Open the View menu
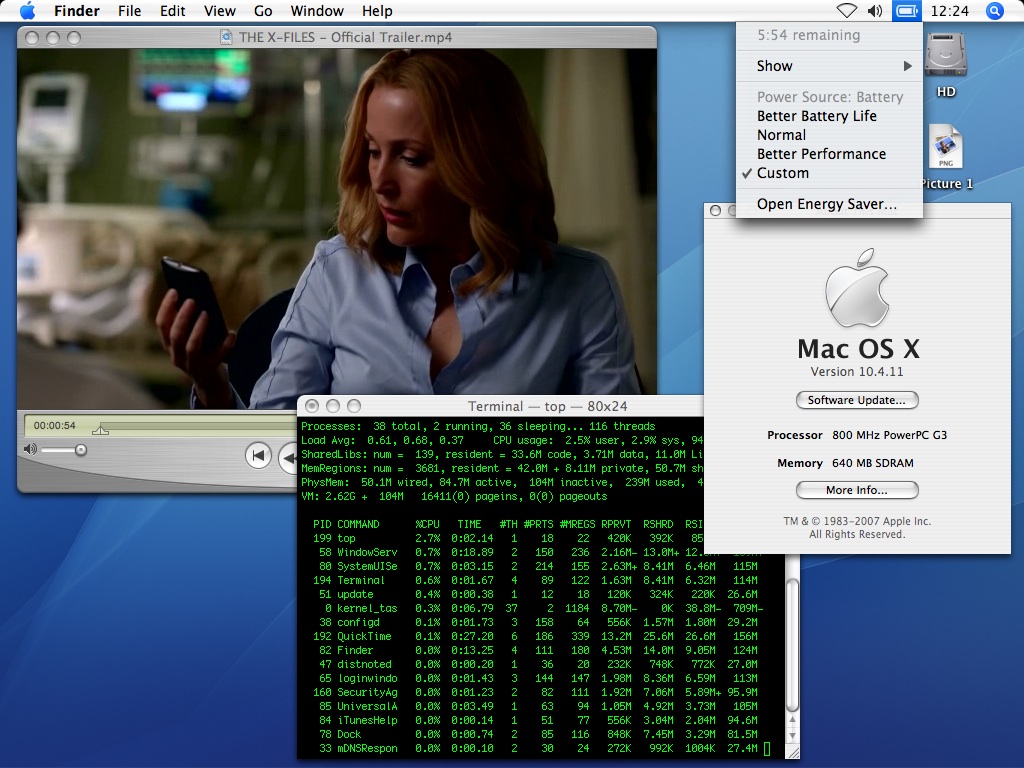The image size is (1024, 768). point(219,10)
